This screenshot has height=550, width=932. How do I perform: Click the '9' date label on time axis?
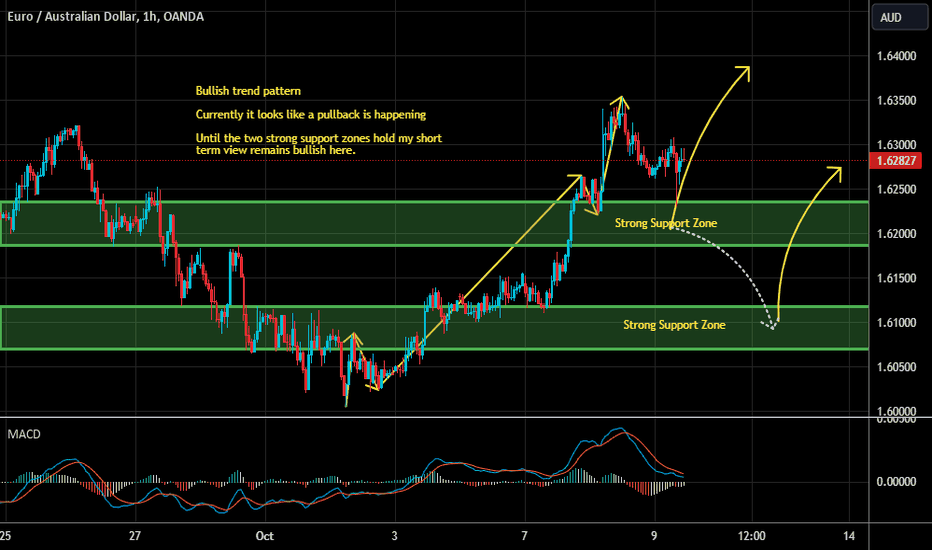654,536
